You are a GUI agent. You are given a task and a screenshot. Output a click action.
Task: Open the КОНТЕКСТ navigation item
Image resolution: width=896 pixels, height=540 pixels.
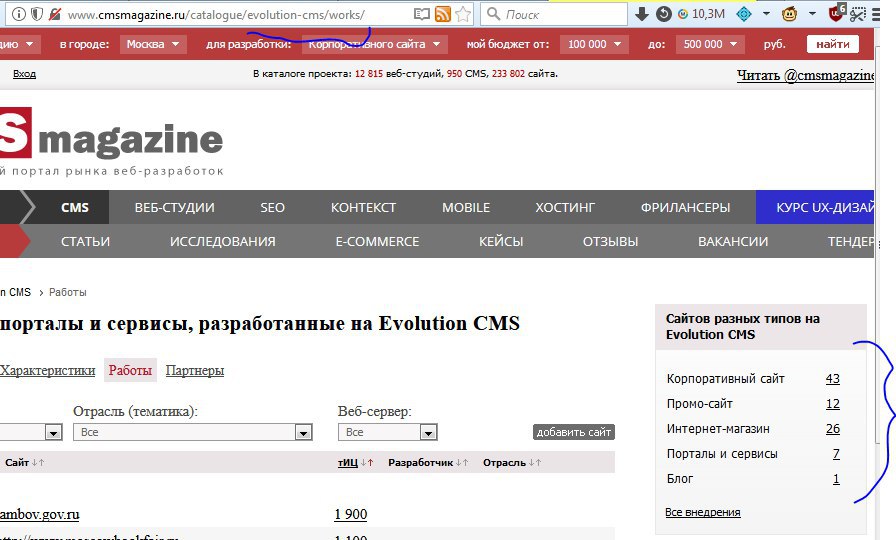tap(363, 207)
